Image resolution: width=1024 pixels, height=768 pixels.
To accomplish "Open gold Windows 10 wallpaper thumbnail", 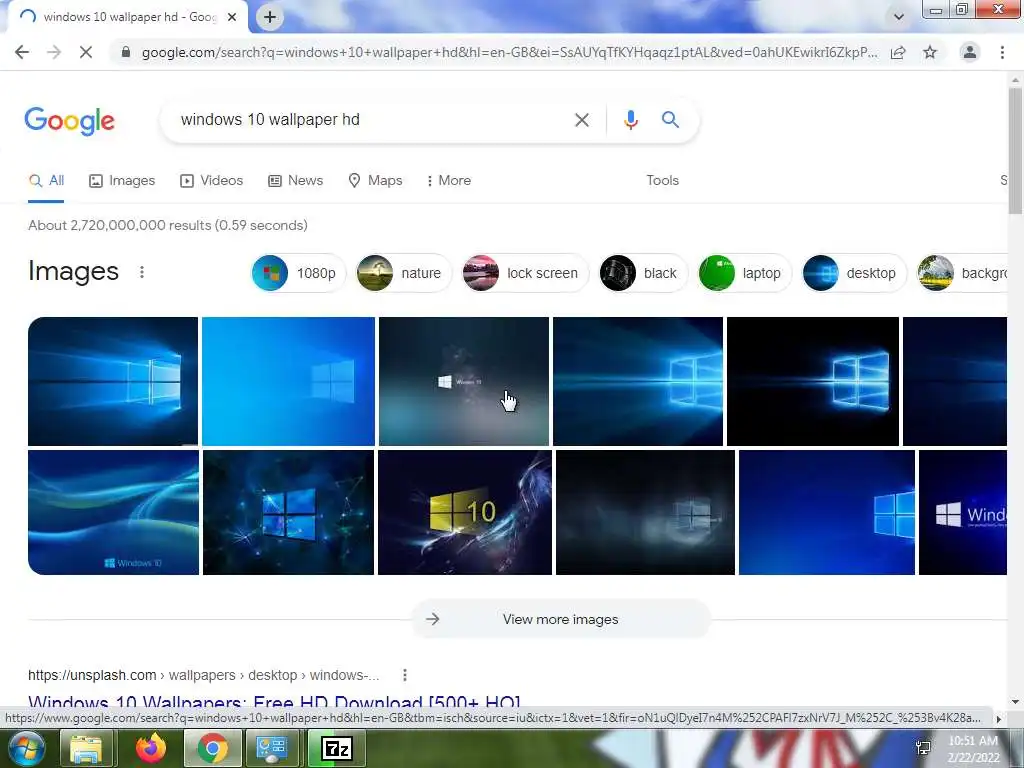I will [x=464, y=513].
